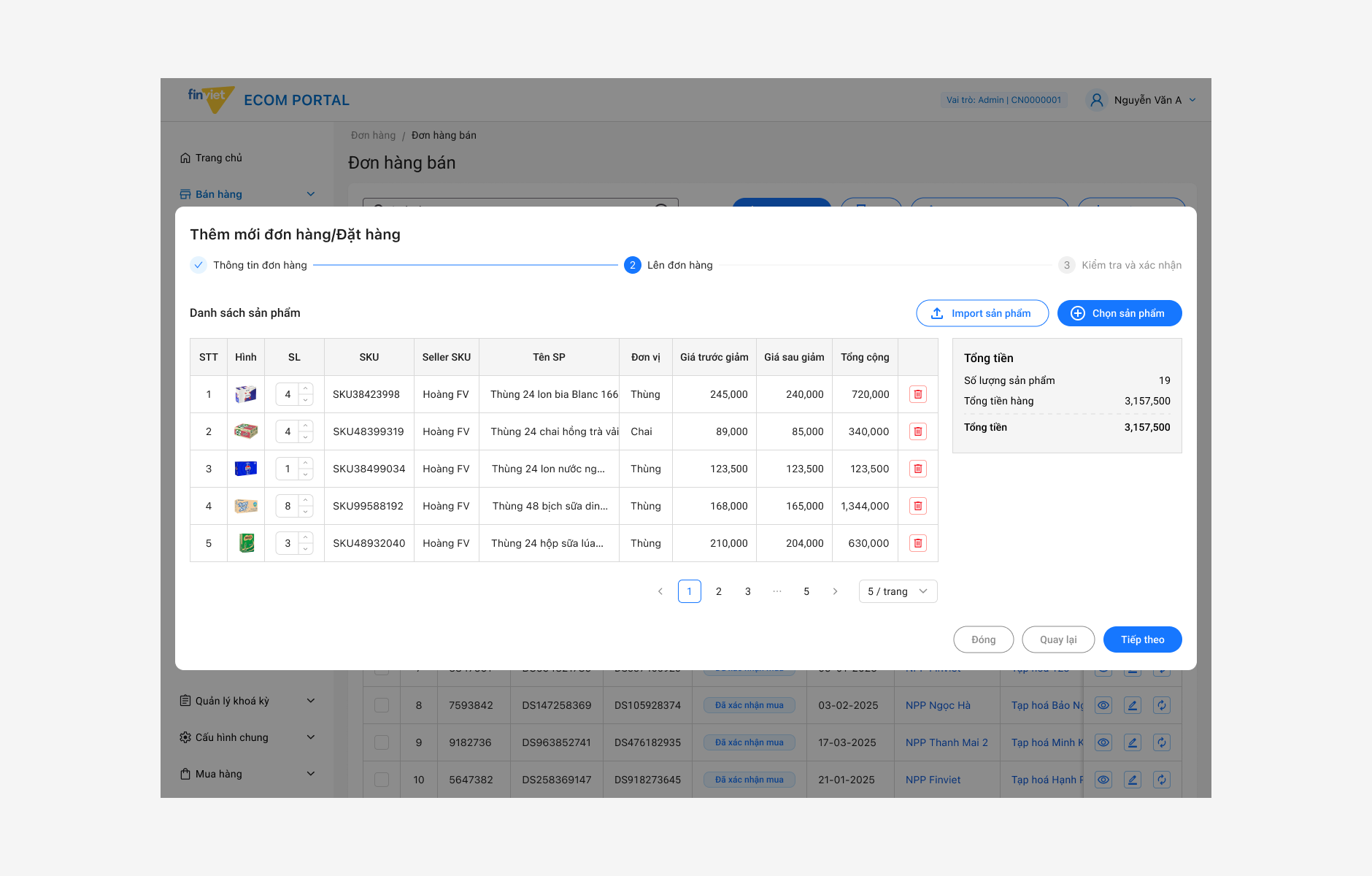The width and height of the screenshot is (1372, 876).
Task: Click the view eye icon in row 8
Action: pos(1103,705)
